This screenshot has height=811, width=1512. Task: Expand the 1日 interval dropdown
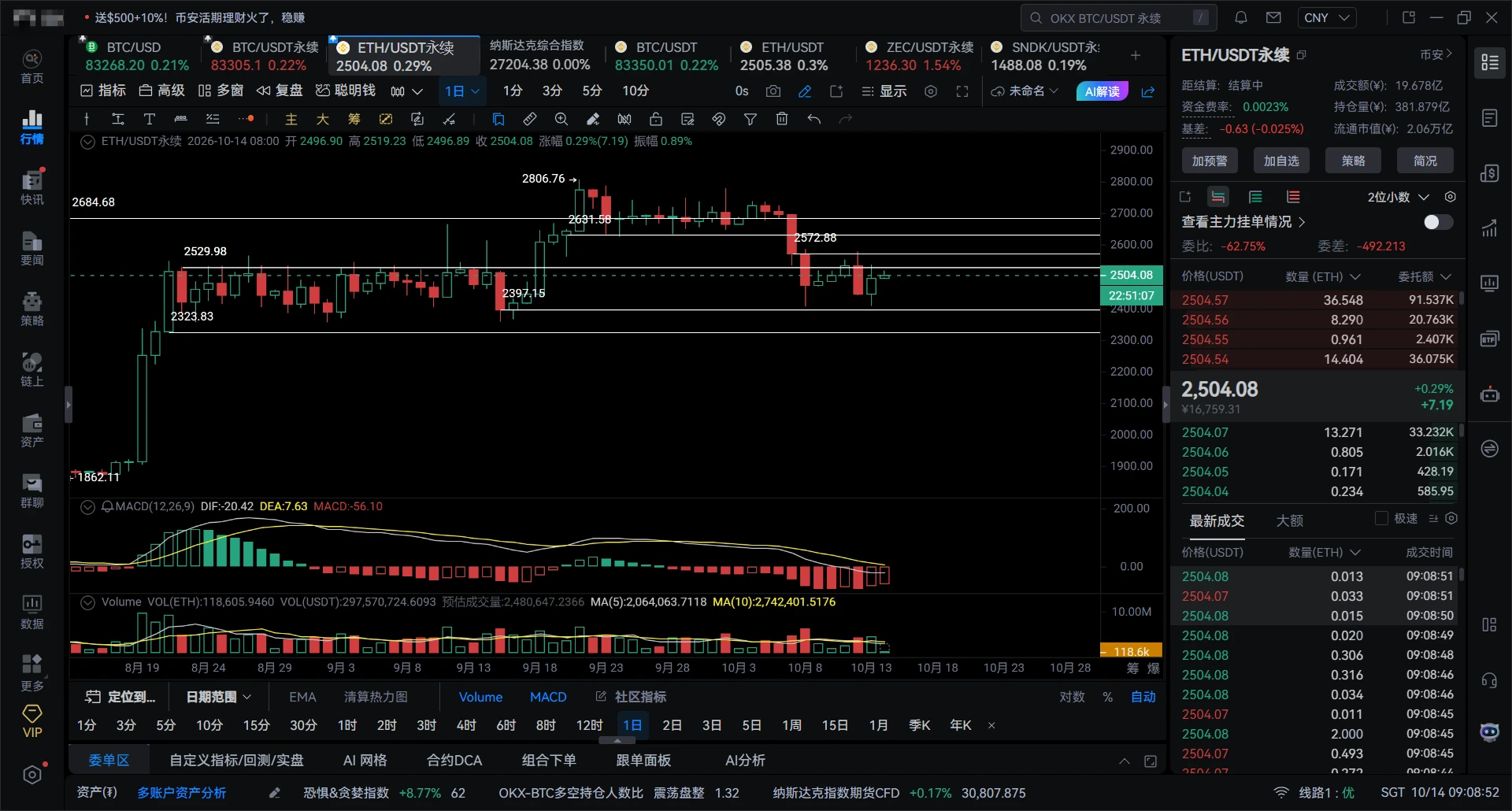(x=462, y=91)
